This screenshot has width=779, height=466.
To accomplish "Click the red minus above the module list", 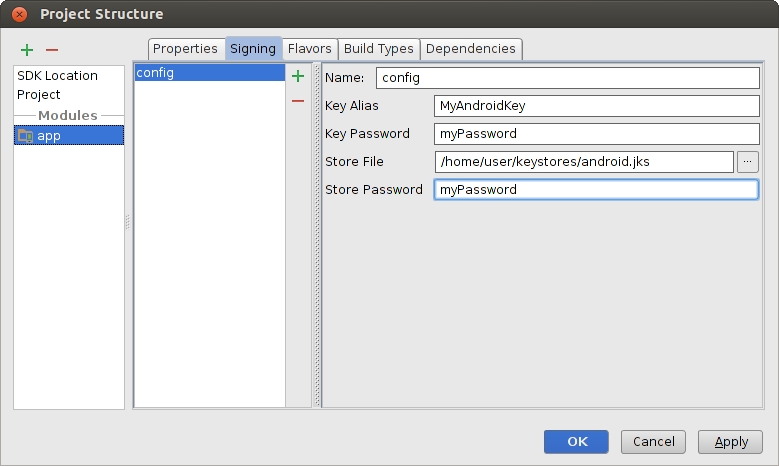I will coord(52,49).
